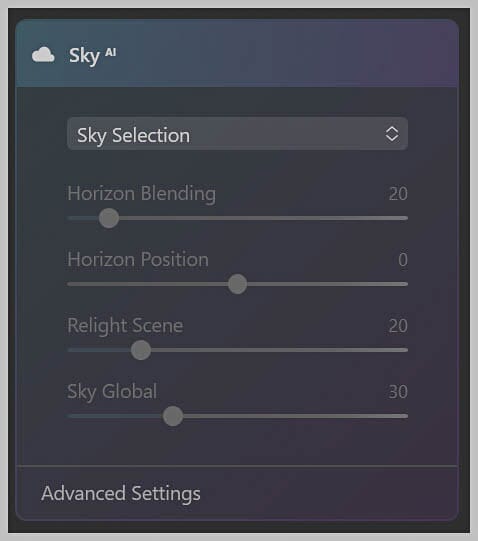Click the Sky Global label
Viewport: 478px width, 541px height.
pyautogui.click(x=112, y=392)
